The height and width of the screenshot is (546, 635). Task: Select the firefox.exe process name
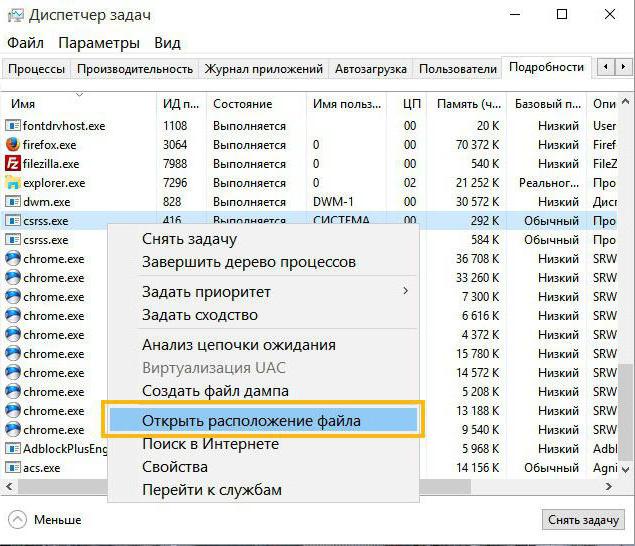click(x=49, y=145)
